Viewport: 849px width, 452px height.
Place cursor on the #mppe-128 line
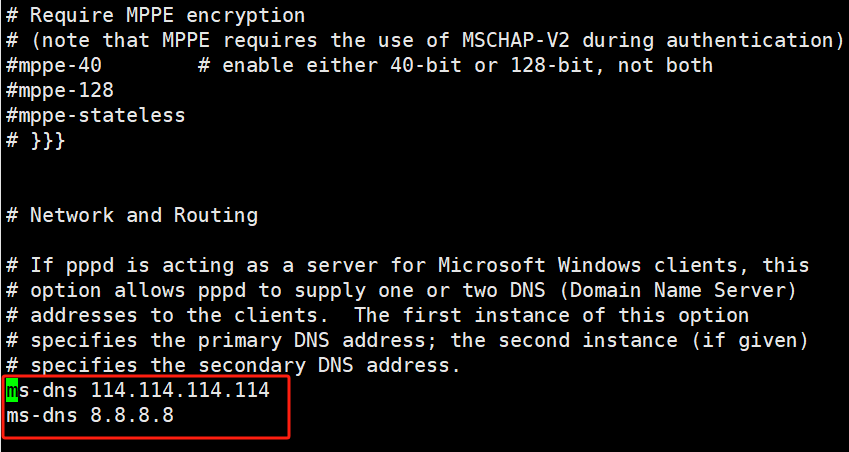pos(60,91)
